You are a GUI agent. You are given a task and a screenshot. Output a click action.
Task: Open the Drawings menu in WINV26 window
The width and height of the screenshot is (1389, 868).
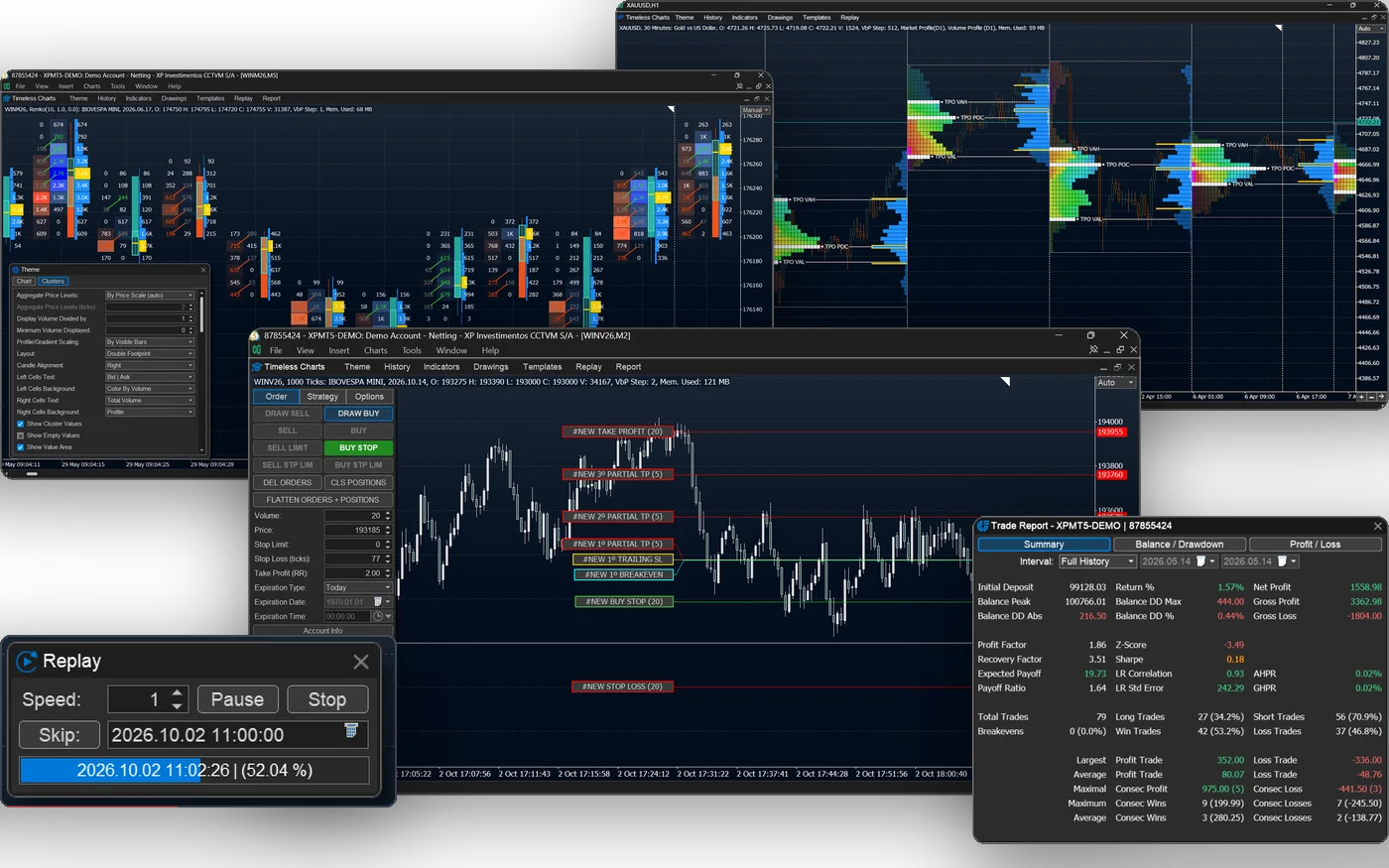coord(490,367)
